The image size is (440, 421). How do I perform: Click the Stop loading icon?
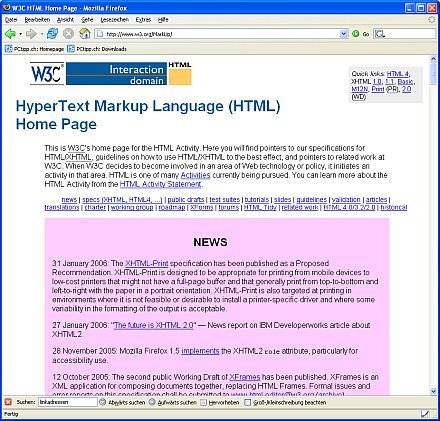point(68,34)
